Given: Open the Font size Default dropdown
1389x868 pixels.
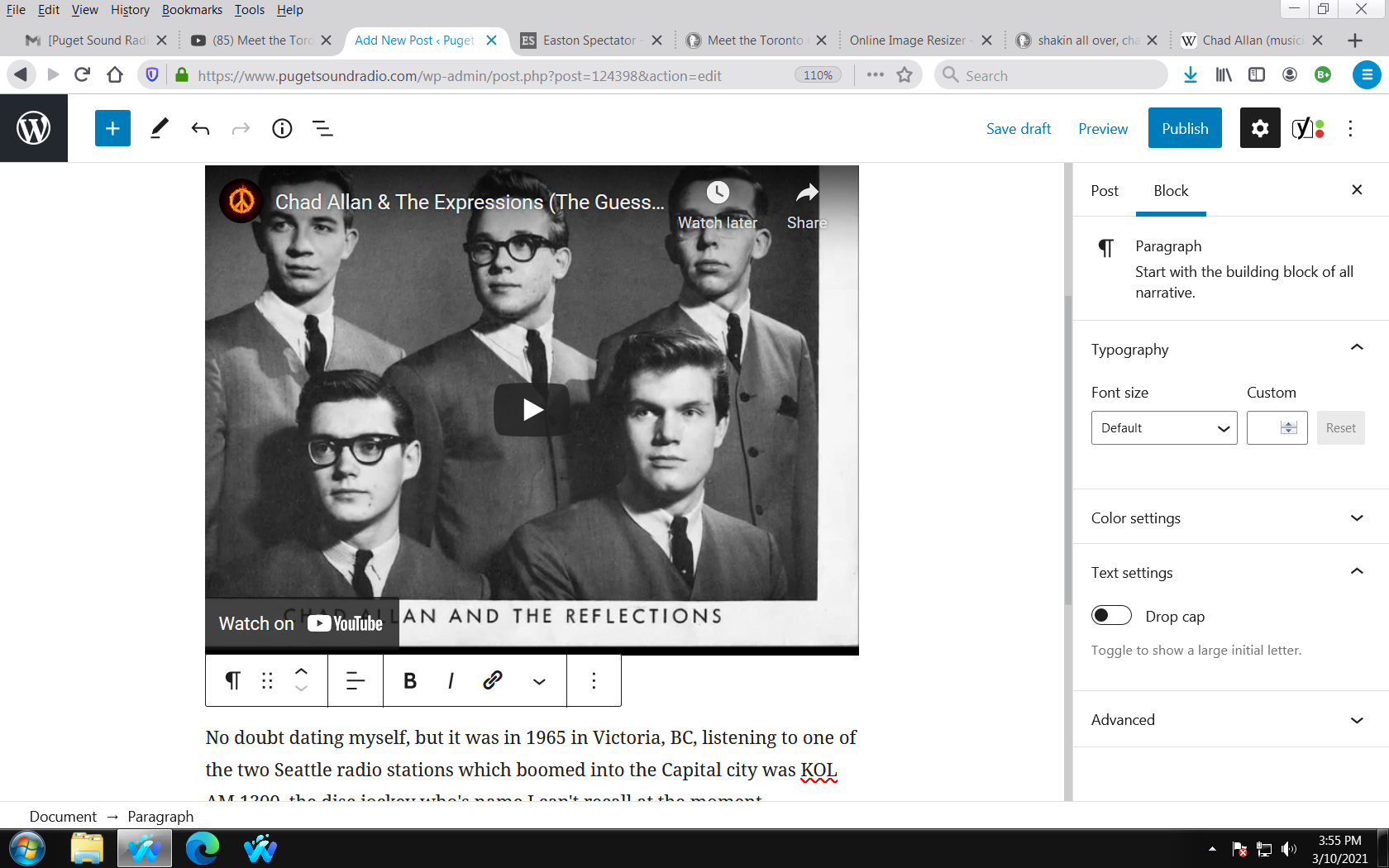Looking at the screenshot, I should coord(1163,428).
